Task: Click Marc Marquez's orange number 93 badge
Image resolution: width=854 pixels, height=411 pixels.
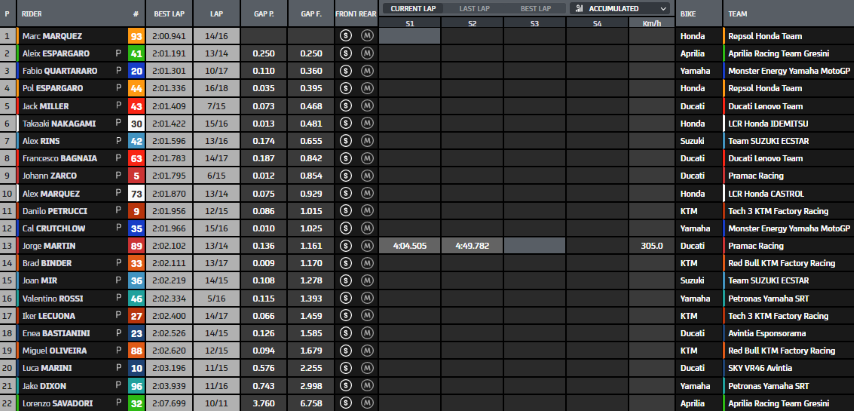Action: (136, 35)
